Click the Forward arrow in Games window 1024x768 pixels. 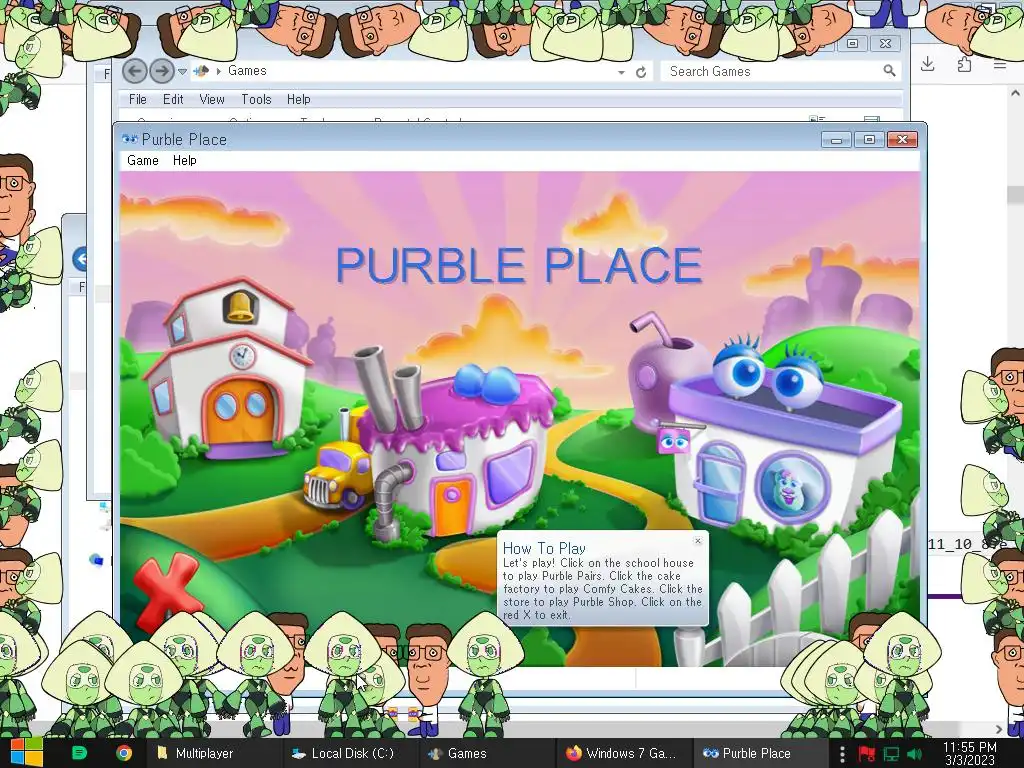tap(161, 71)
